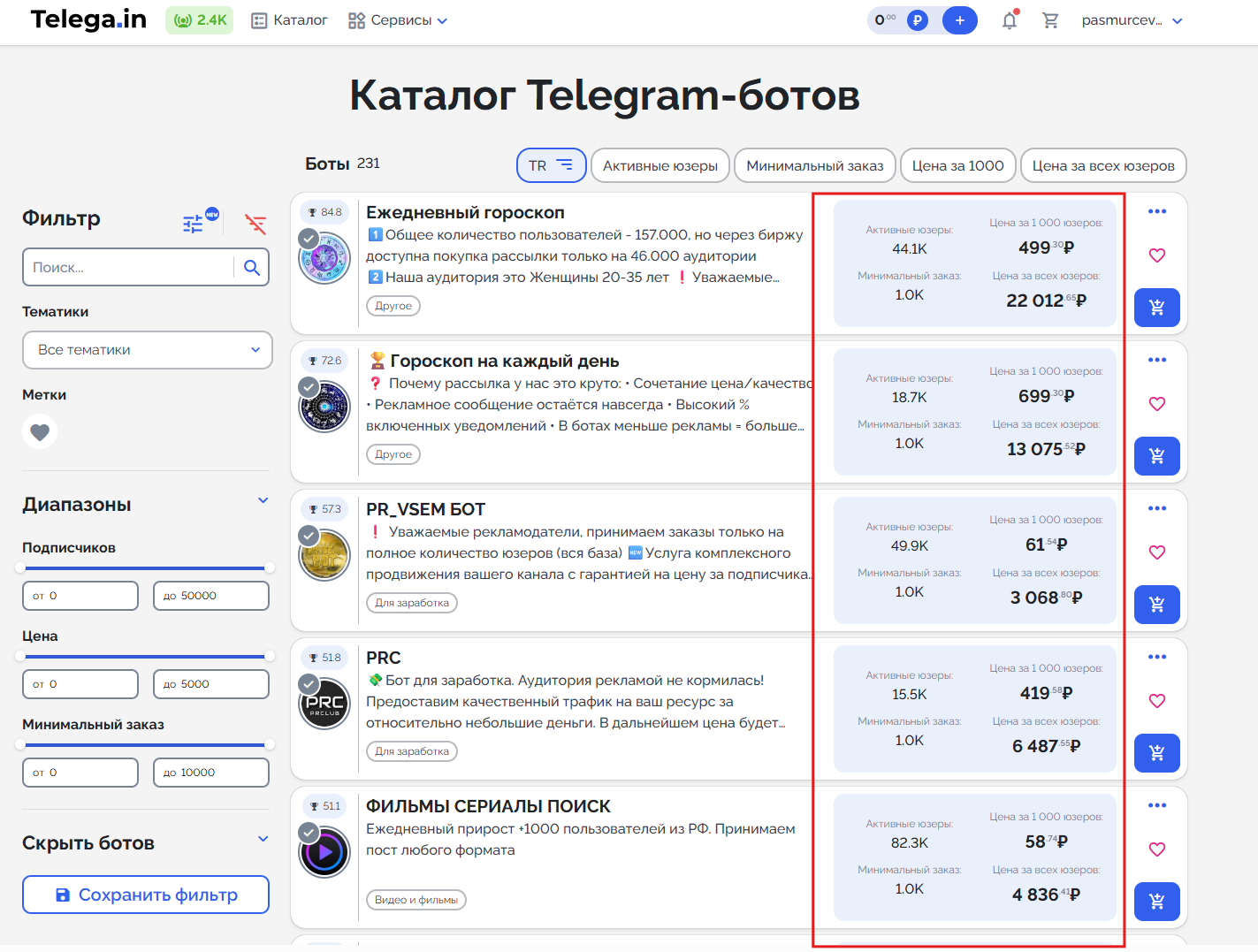The height and width of the screenshot is (952, 1258).
Task: Click the Сохранить фильтр button
Action: pyautogui.click(x=146, y=895)
